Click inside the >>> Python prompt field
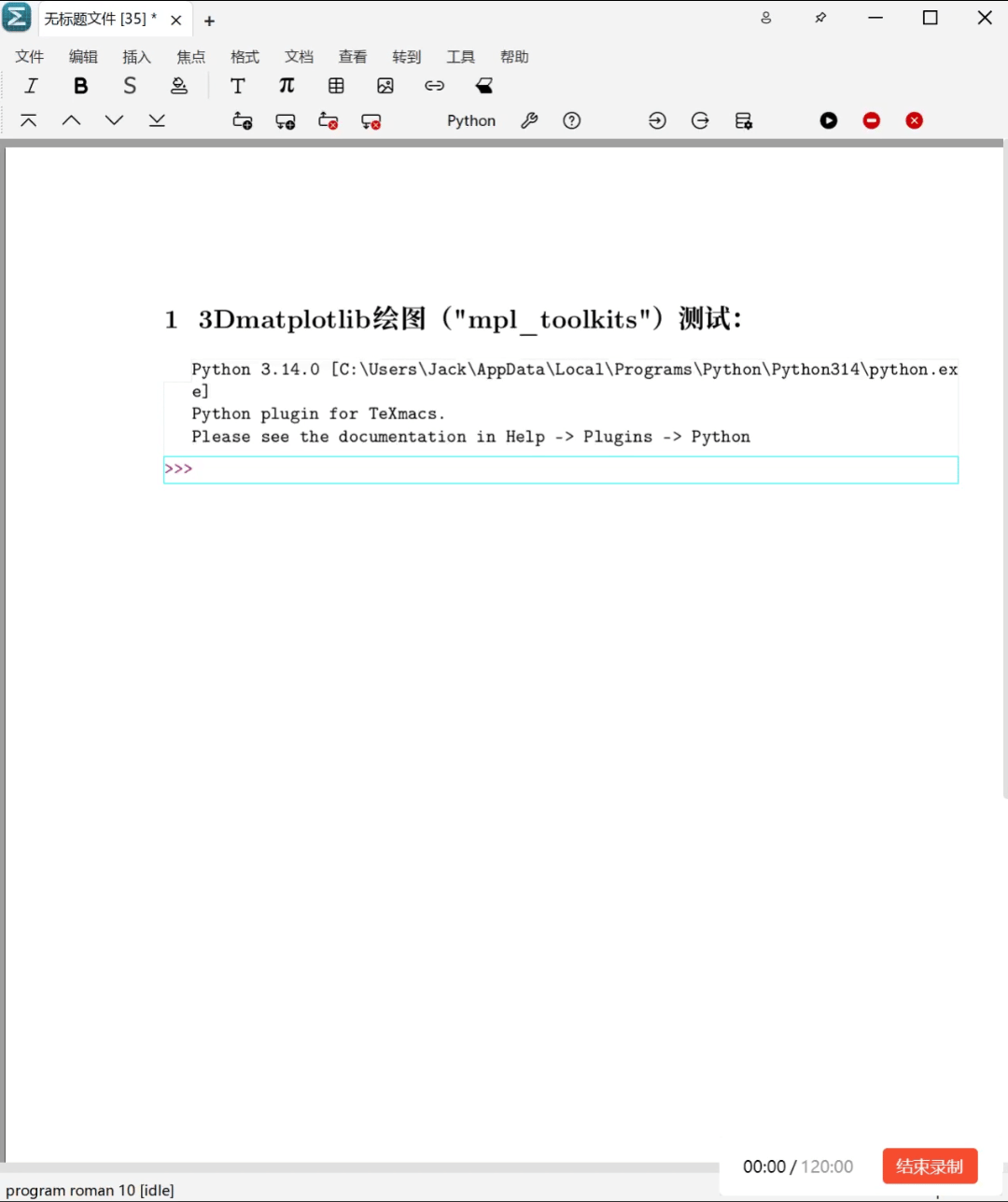Screen dimensions: 1008x1202 tap(373, 469)
